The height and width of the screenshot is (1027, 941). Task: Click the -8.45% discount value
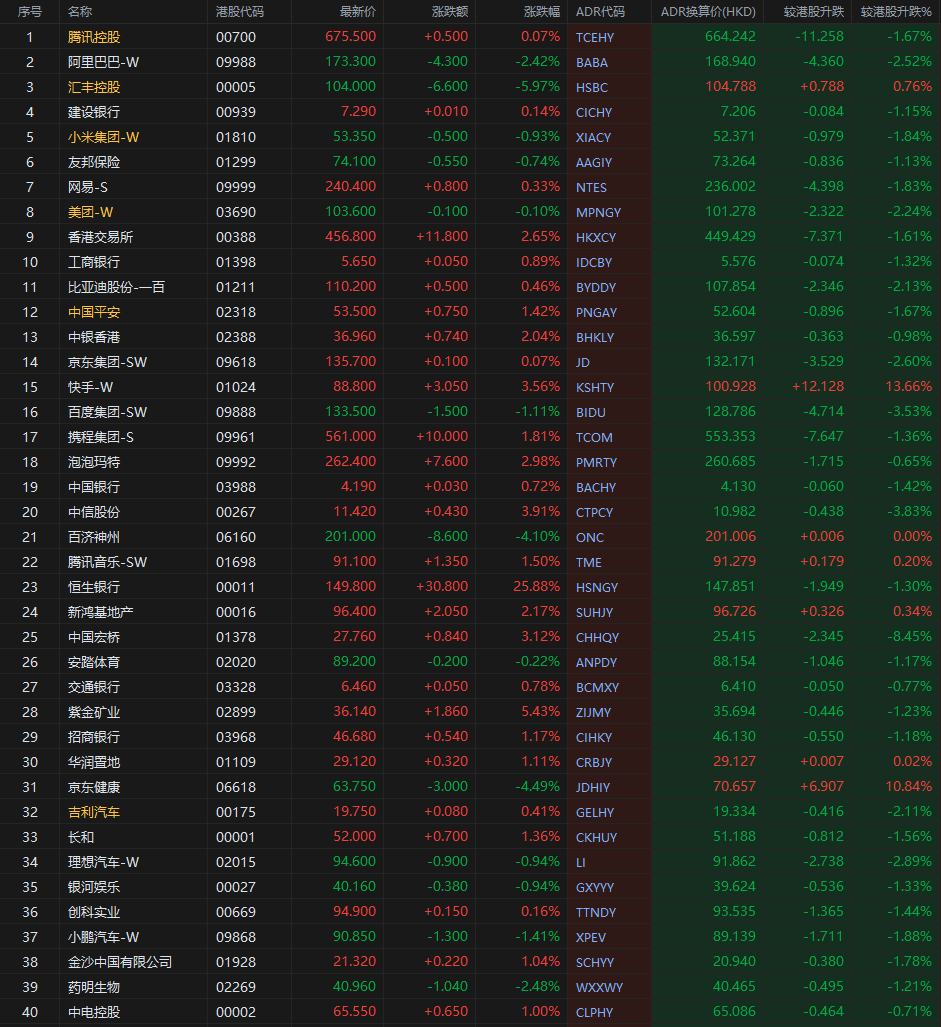pyautogui.click(x=909, y=636)
